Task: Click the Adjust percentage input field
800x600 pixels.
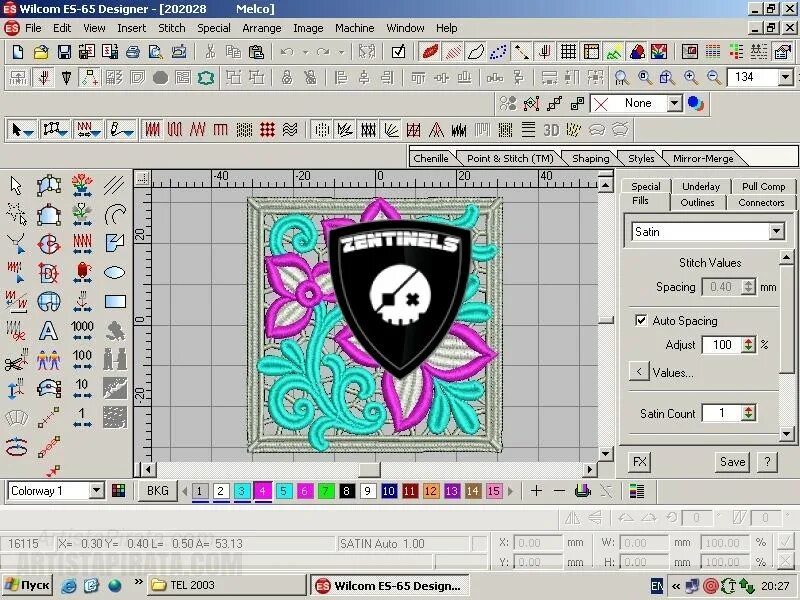Action: point(722,345)
